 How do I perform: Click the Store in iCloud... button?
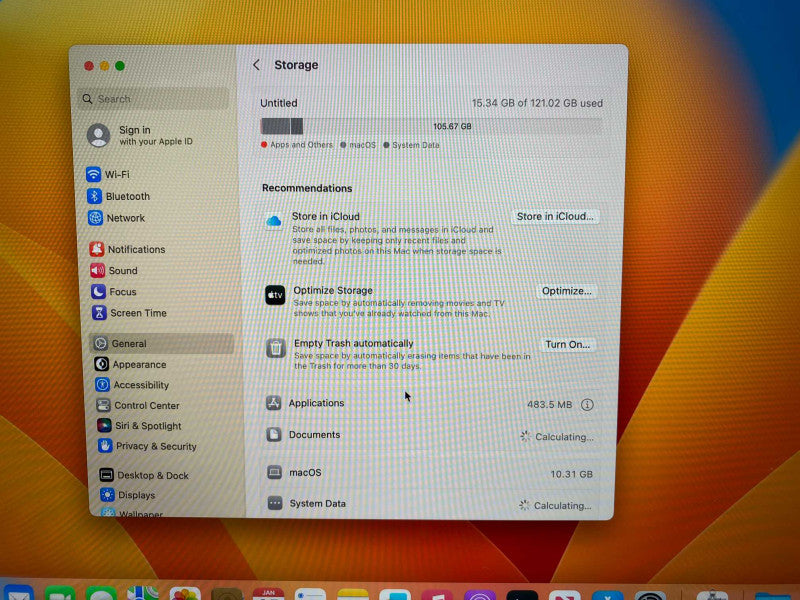click(555, 216)
